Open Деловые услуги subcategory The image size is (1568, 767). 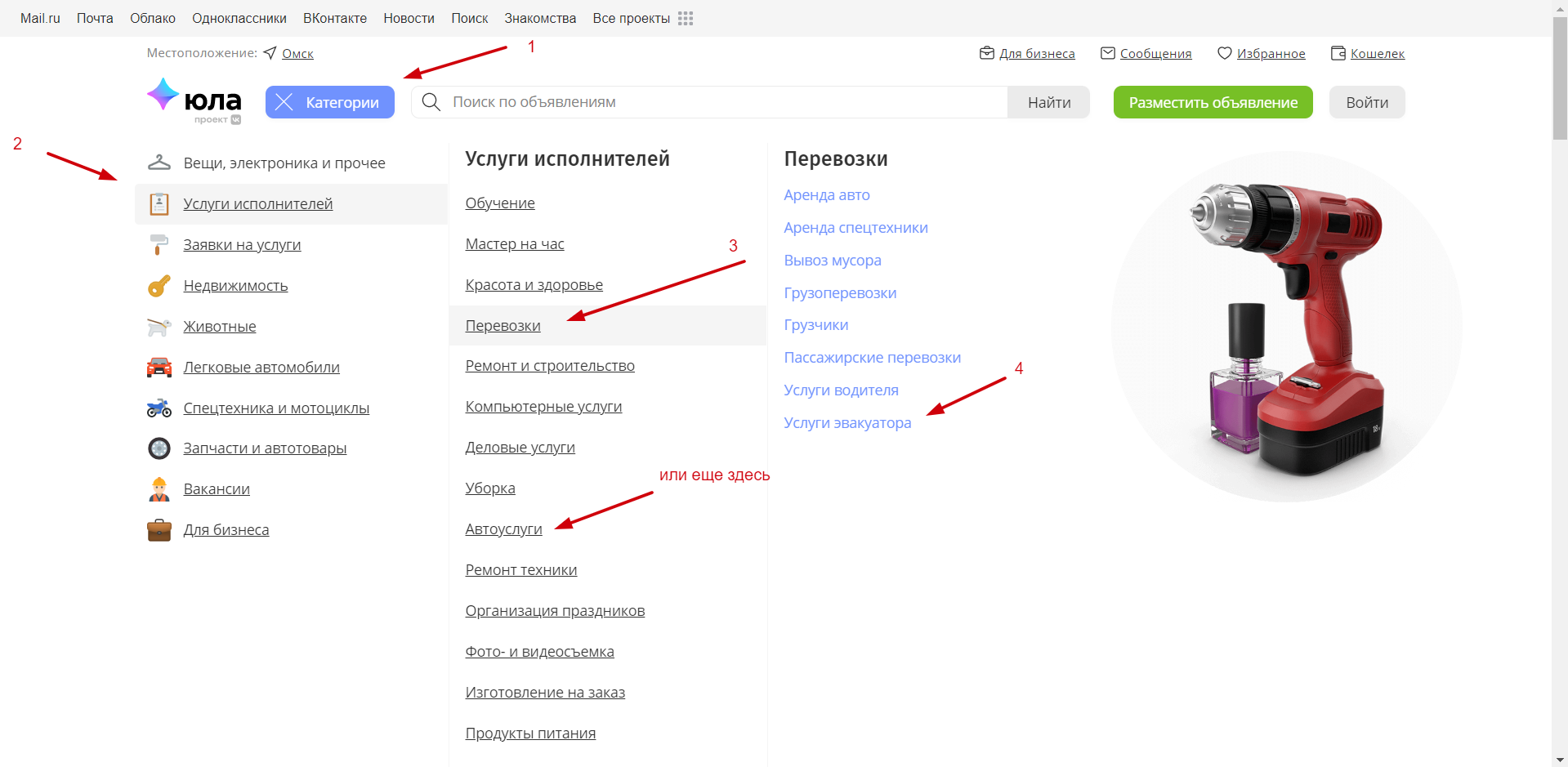pos(520,448)
